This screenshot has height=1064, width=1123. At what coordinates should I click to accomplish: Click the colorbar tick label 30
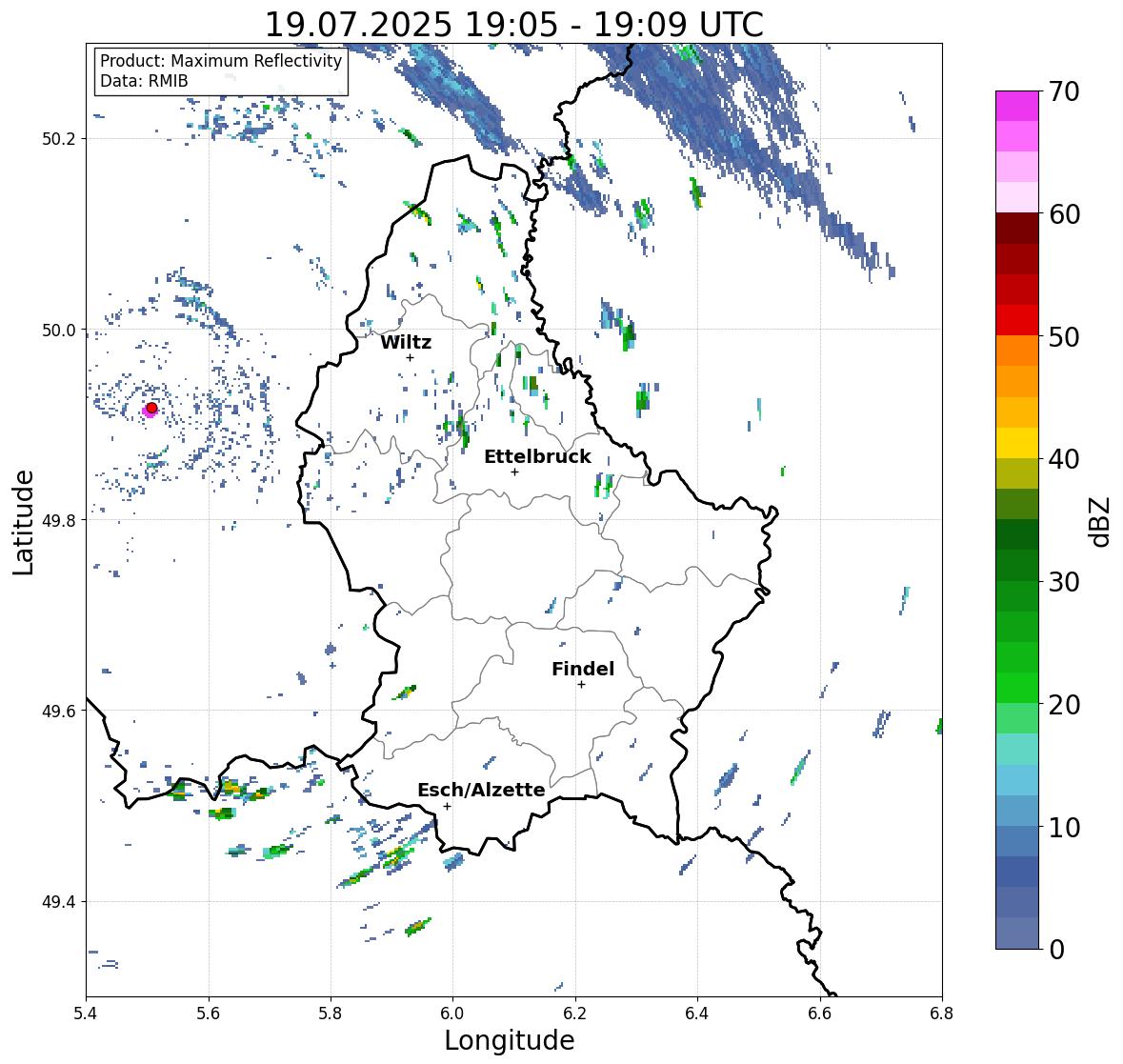coord(1064,581)
